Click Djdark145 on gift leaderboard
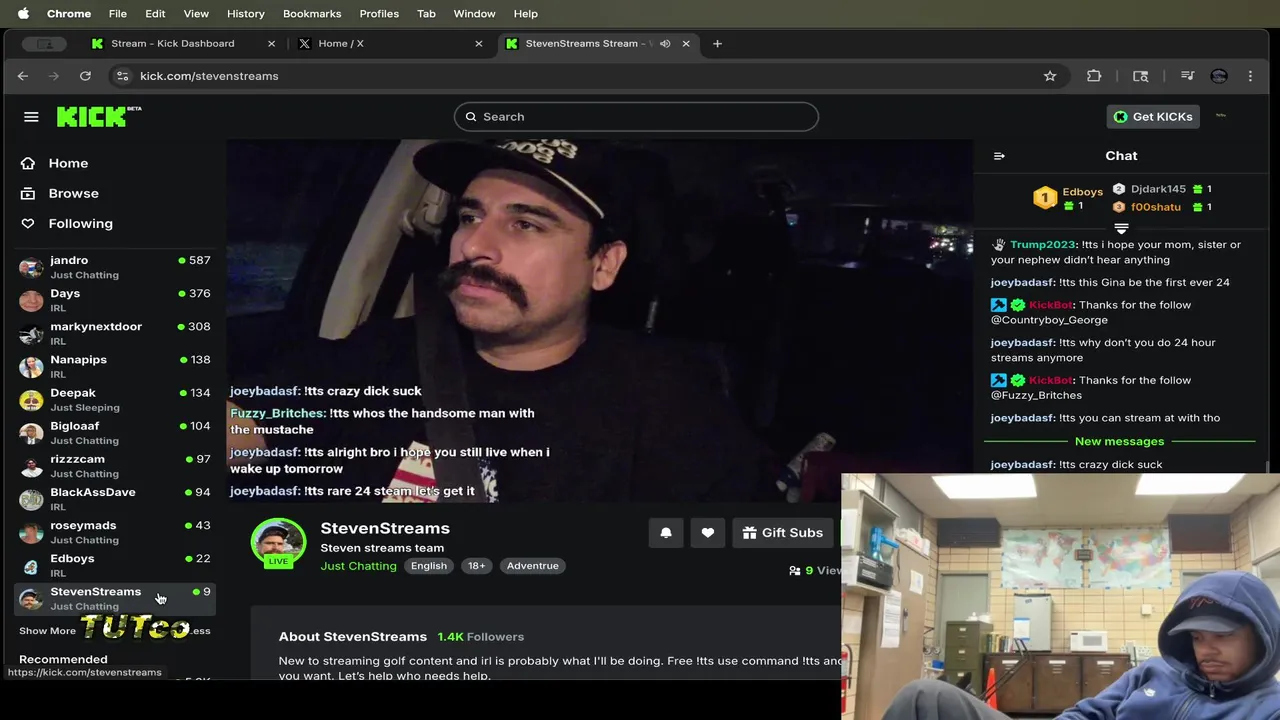The height and width of the screenshot is (720, 1280). (x=1158, y=189)
